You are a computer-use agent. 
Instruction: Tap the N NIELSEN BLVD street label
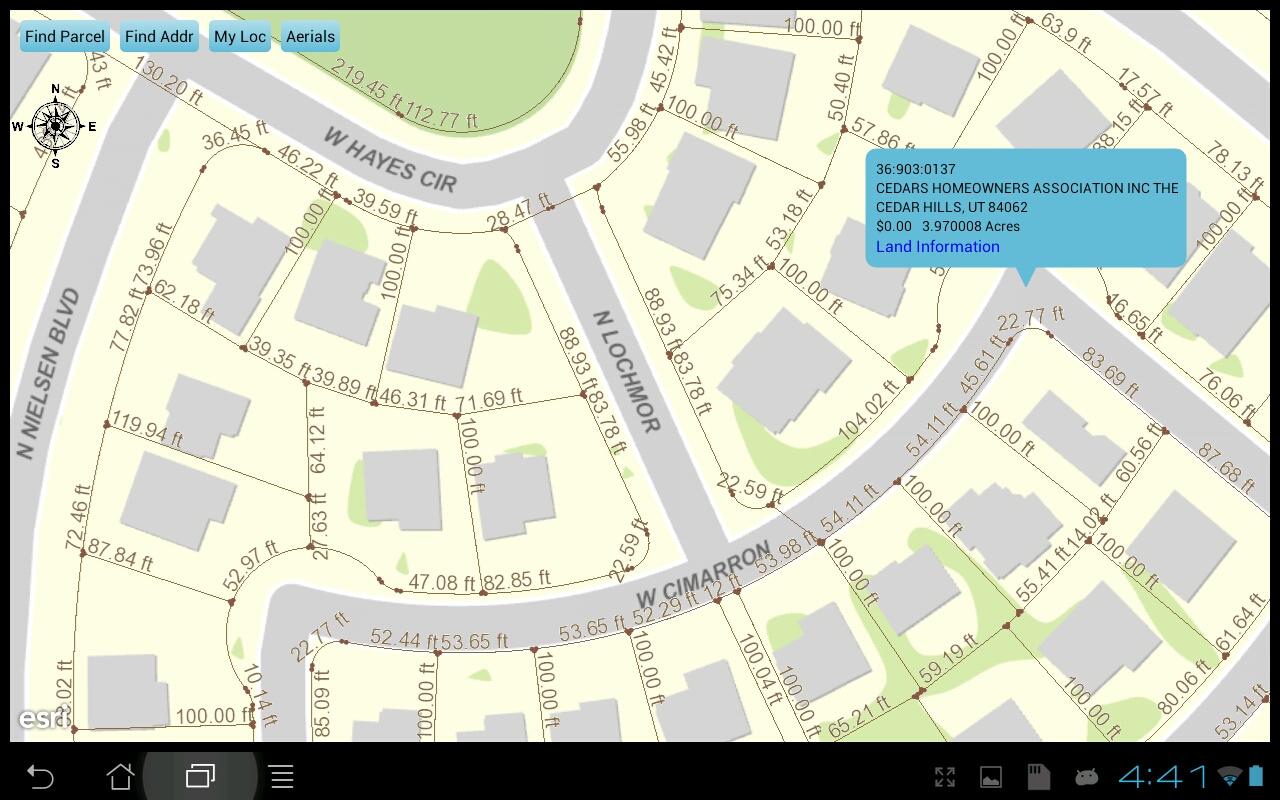[48, 374]
